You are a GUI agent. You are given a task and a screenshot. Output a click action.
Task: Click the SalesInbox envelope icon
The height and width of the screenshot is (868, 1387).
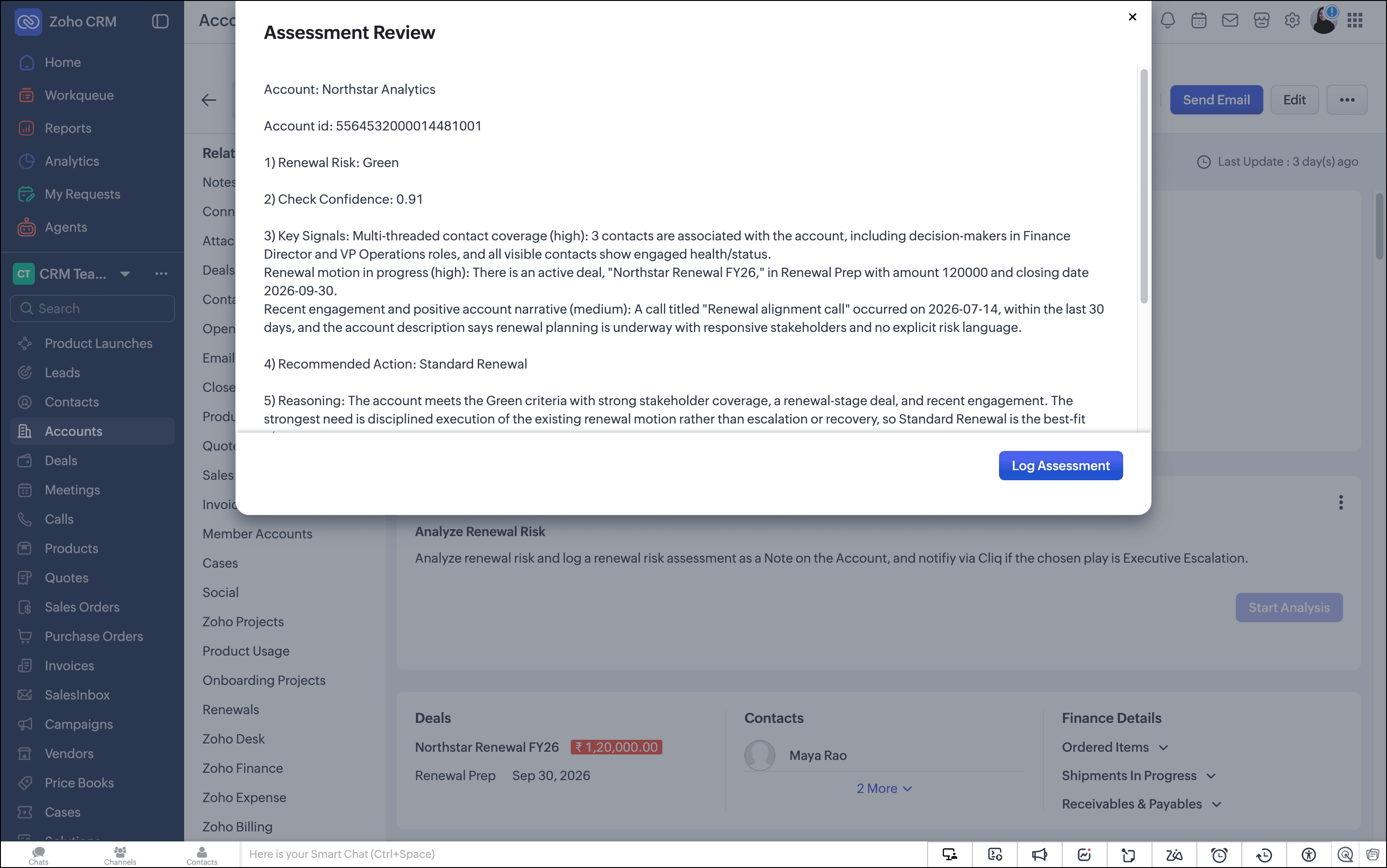tap(25, 694)
